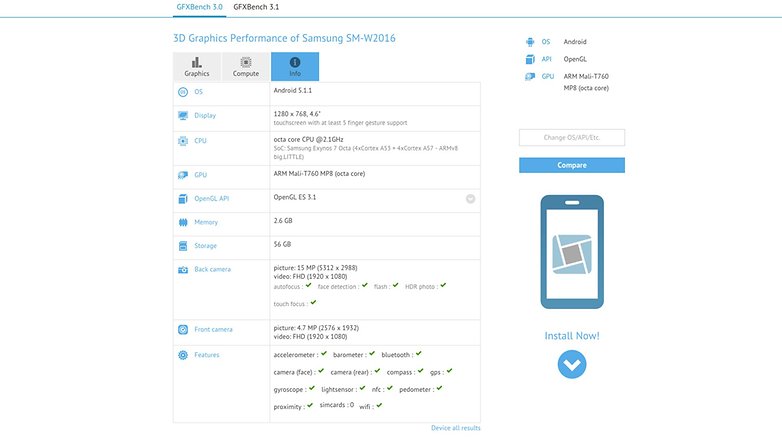Open the Device all results link
Image resolution: width=782 pixels, height=440 pixels.
coord(456,428)
